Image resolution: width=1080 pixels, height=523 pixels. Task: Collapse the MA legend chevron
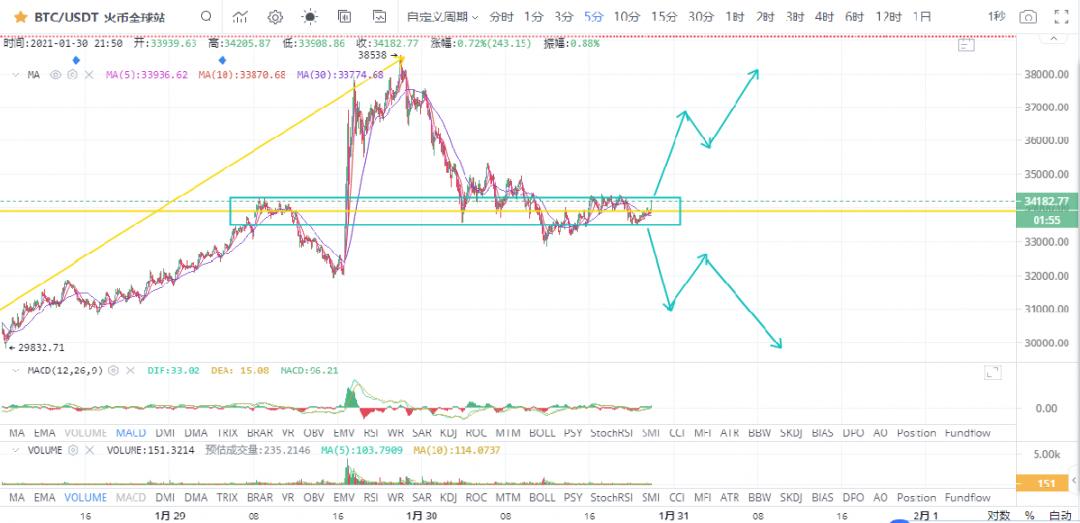(15, 74)
